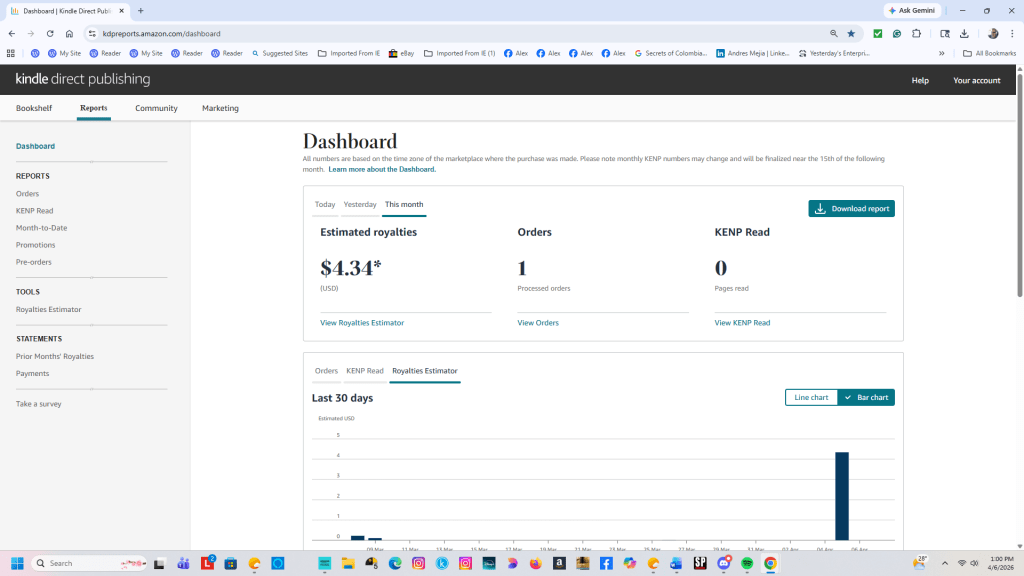The width and height of the screenshot is (1024, 576).
Task: Switch chart to Line chart
Action: (x=811, y=397)
